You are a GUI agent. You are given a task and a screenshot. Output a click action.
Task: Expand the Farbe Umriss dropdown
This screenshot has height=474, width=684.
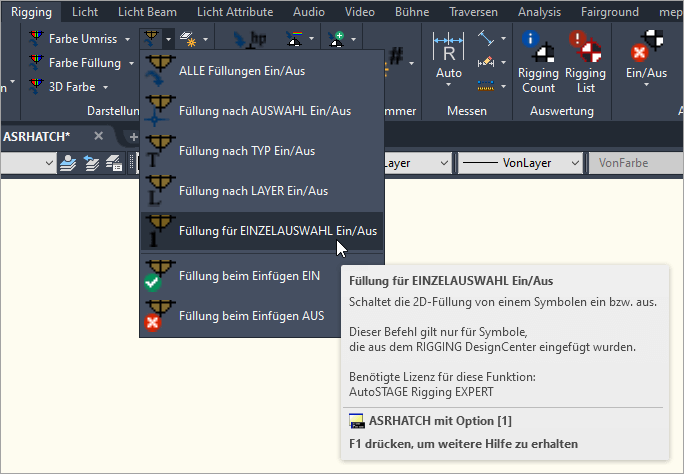click(x=127, y=39)
